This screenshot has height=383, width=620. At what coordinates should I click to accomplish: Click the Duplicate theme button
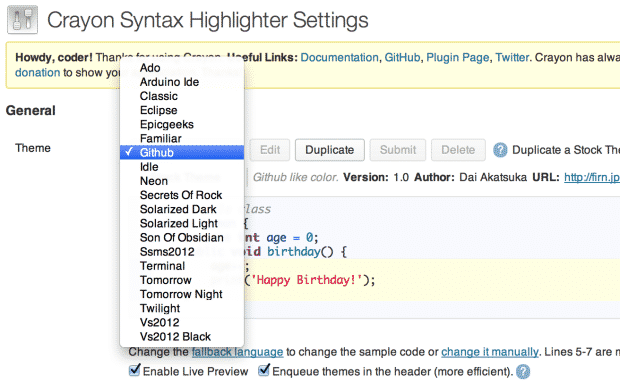point(329,150)
